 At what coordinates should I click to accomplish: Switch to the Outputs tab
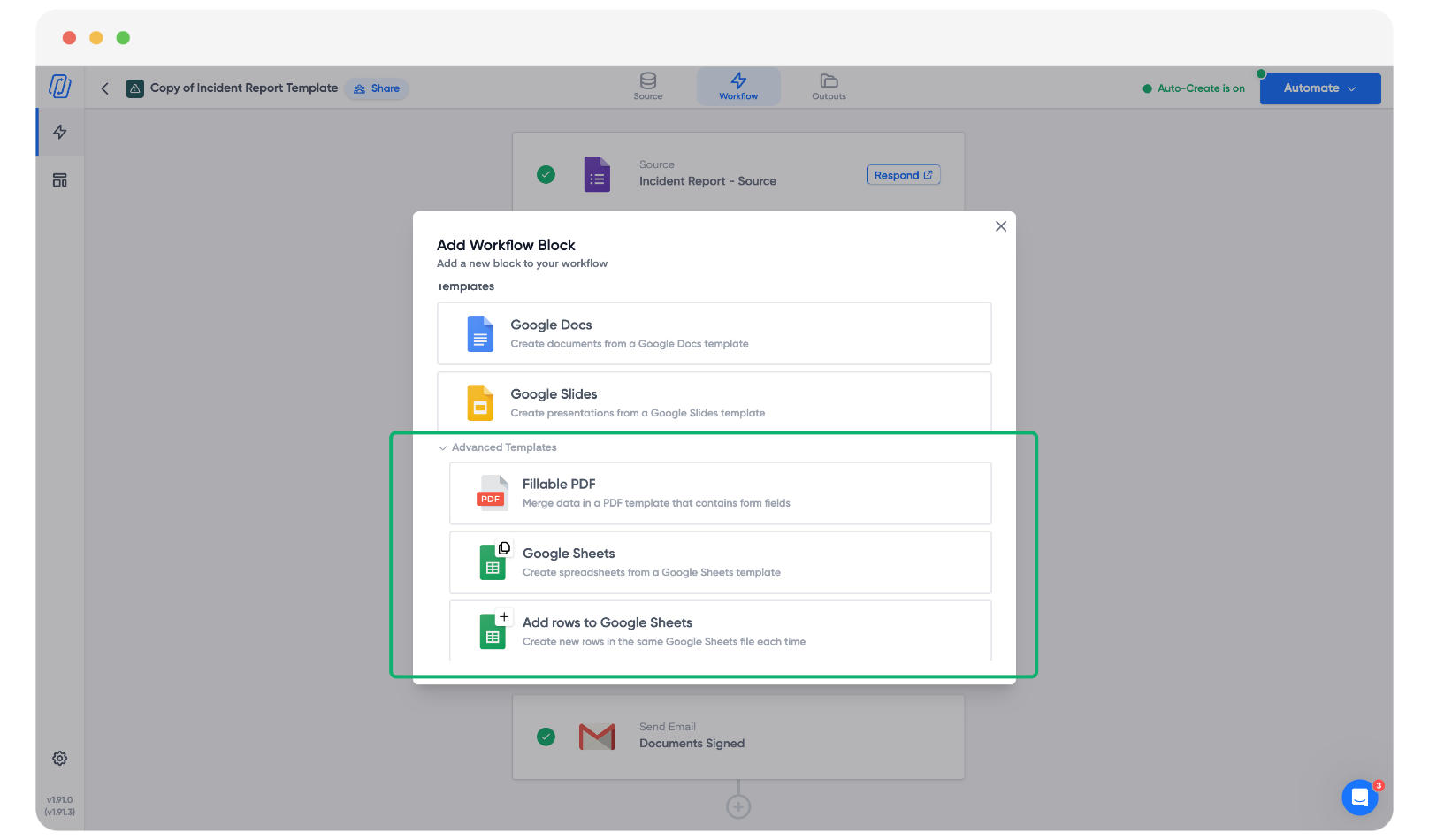829,87
